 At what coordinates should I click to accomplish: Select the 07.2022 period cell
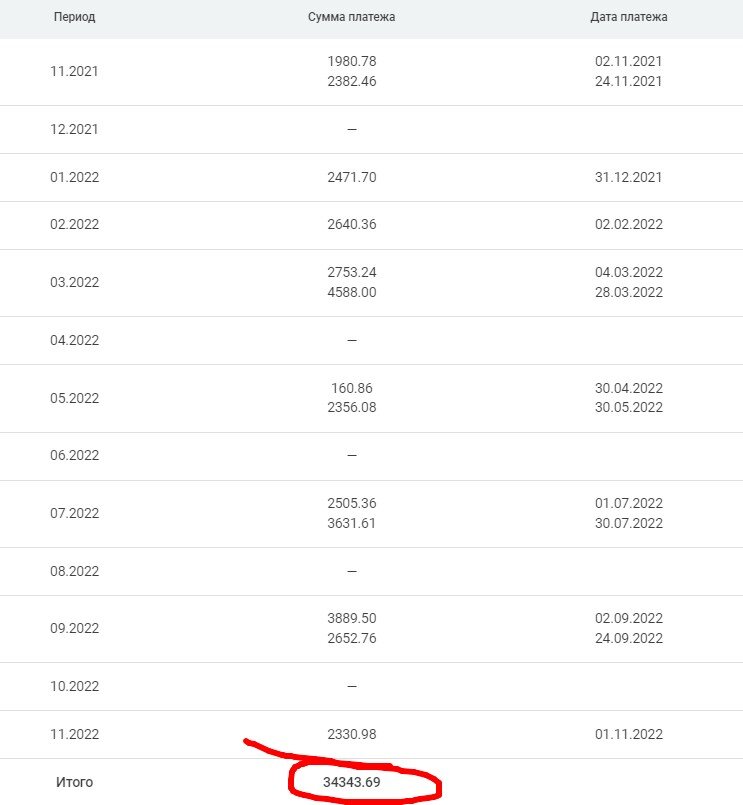74,513
